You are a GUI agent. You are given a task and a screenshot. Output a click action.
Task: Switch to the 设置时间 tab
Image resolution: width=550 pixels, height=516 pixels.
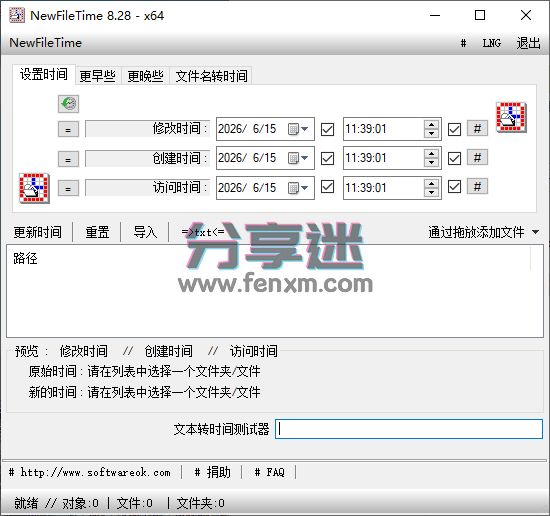click(x=44, y=74)
